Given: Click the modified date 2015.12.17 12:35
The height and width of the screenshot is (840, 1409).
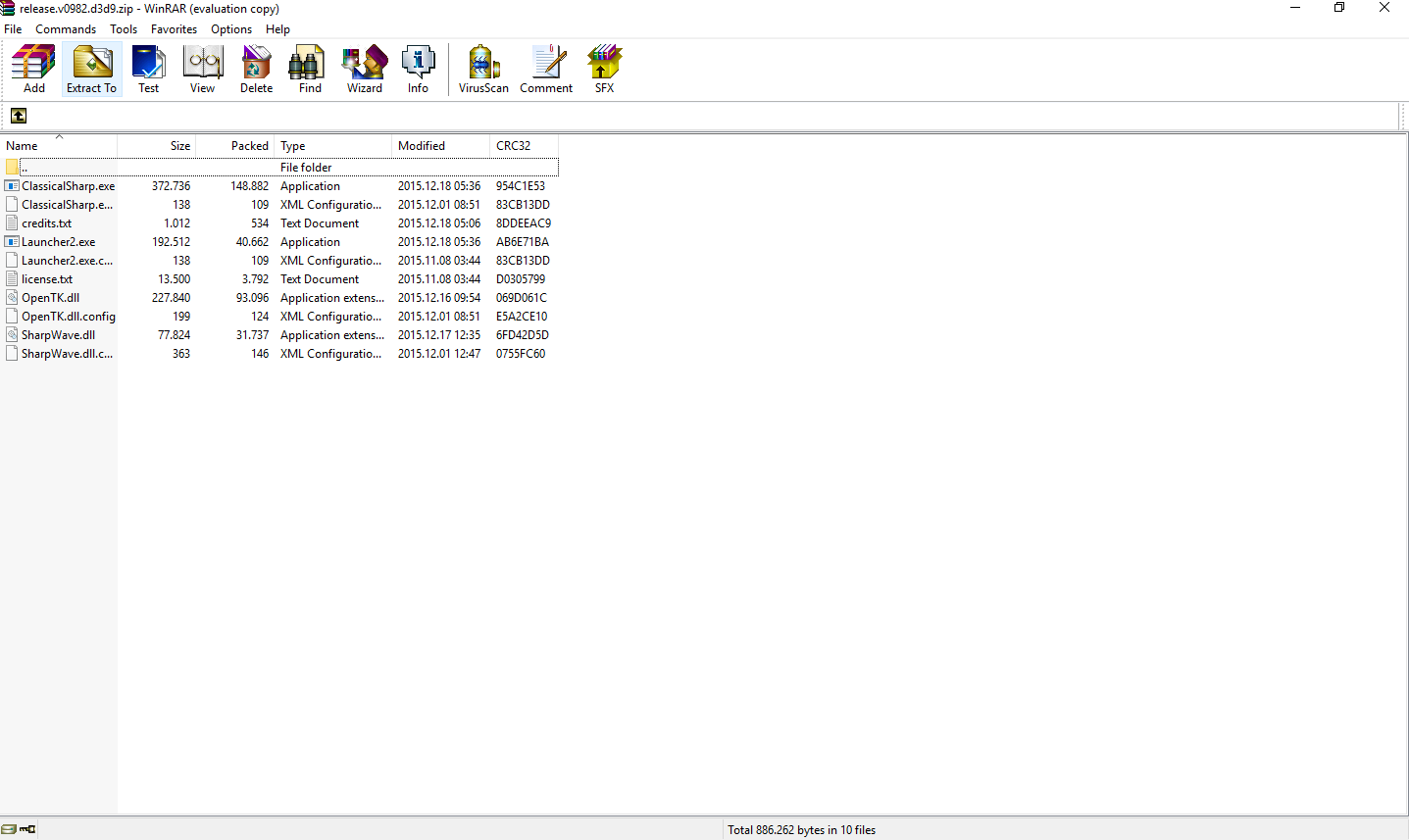Looking at the screenshot, I should click(439, 335).
